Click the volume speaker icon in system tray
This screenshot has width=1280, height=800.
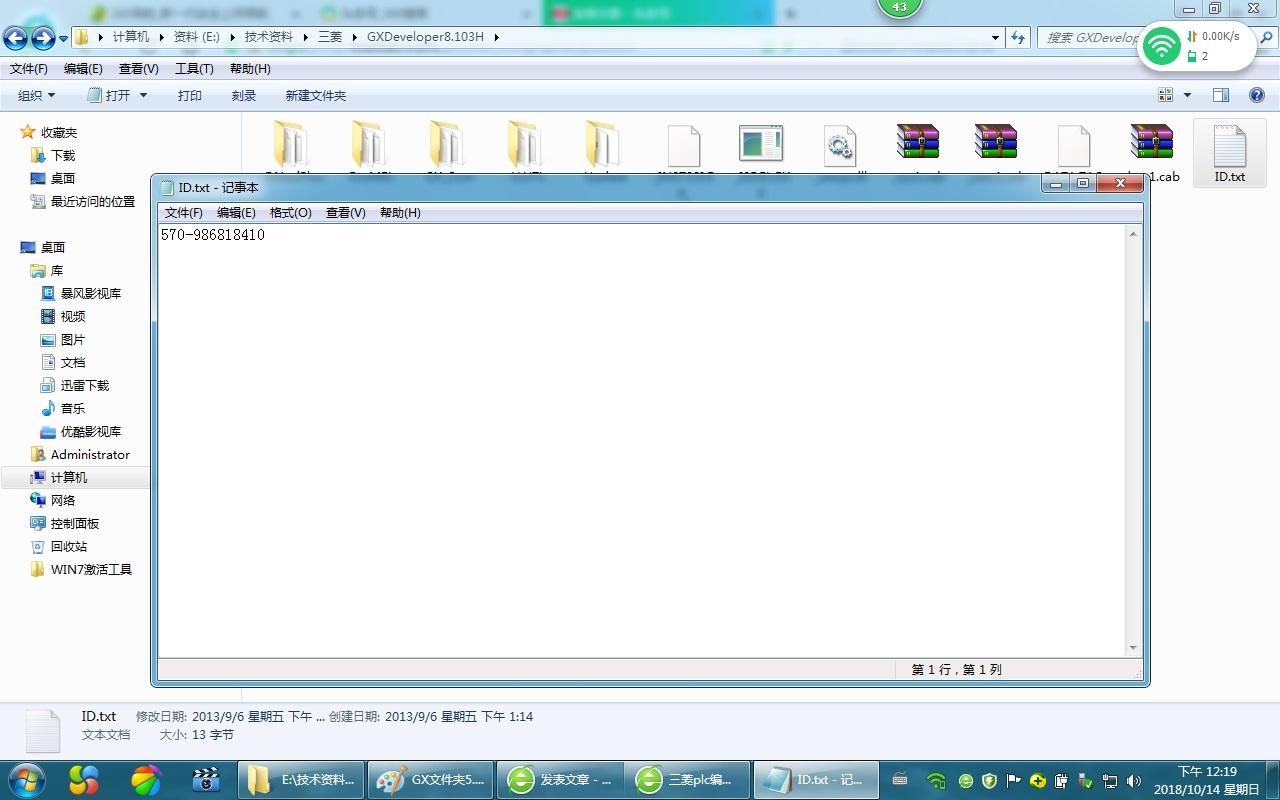pyautogui.click(x=1133, y=780)
